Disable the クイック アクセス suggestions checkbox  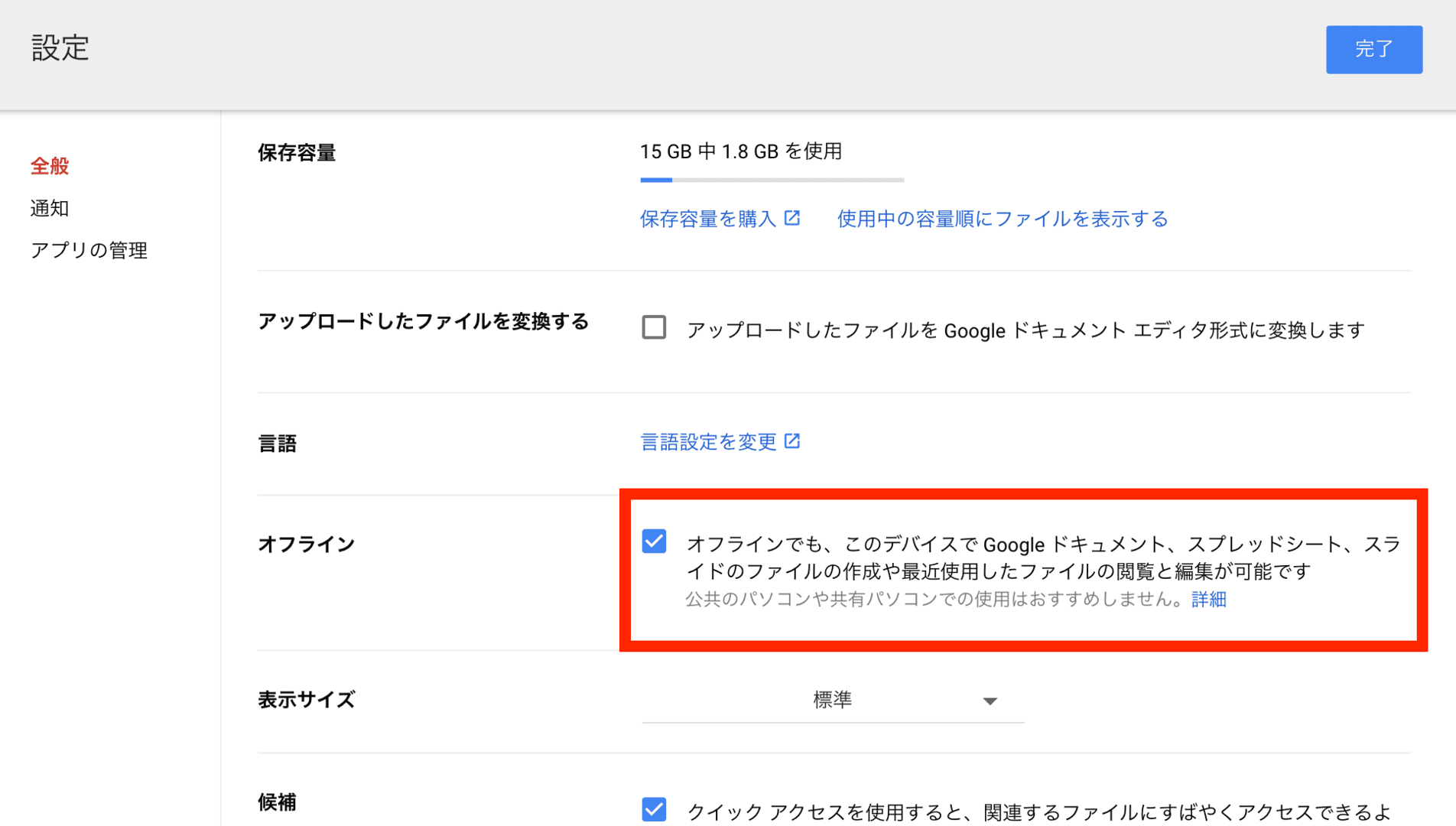coord(654,809)
